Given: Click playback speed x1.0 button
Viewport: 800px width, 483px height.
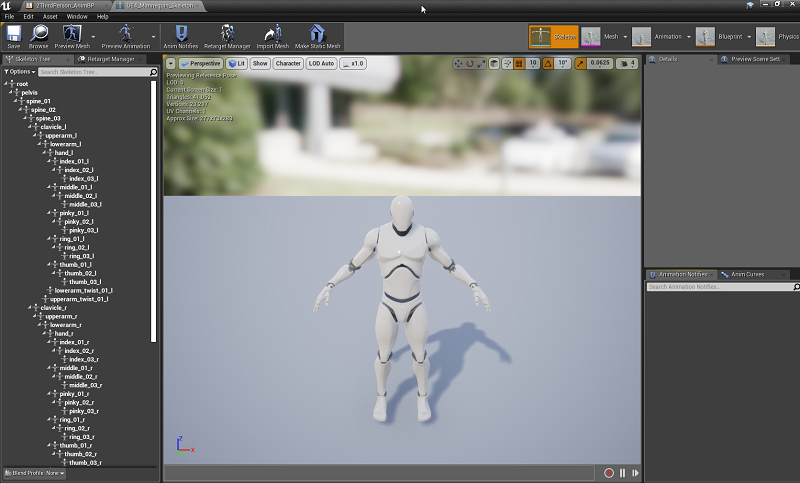Looking at the screenshot, I should pos(353,64).
